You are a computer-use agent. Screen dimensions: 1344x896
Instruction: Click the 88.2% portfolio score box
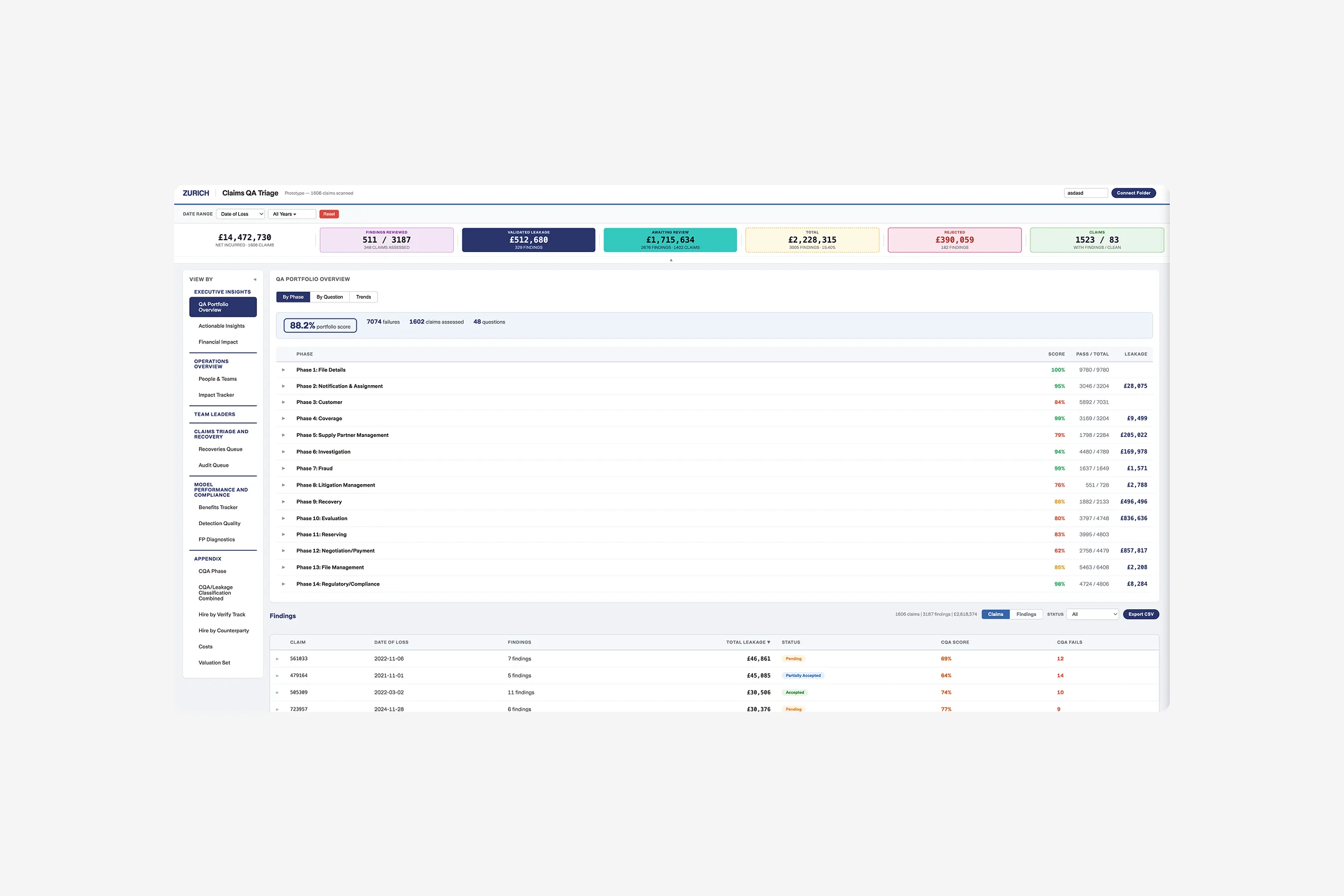(x=320, y=325)
